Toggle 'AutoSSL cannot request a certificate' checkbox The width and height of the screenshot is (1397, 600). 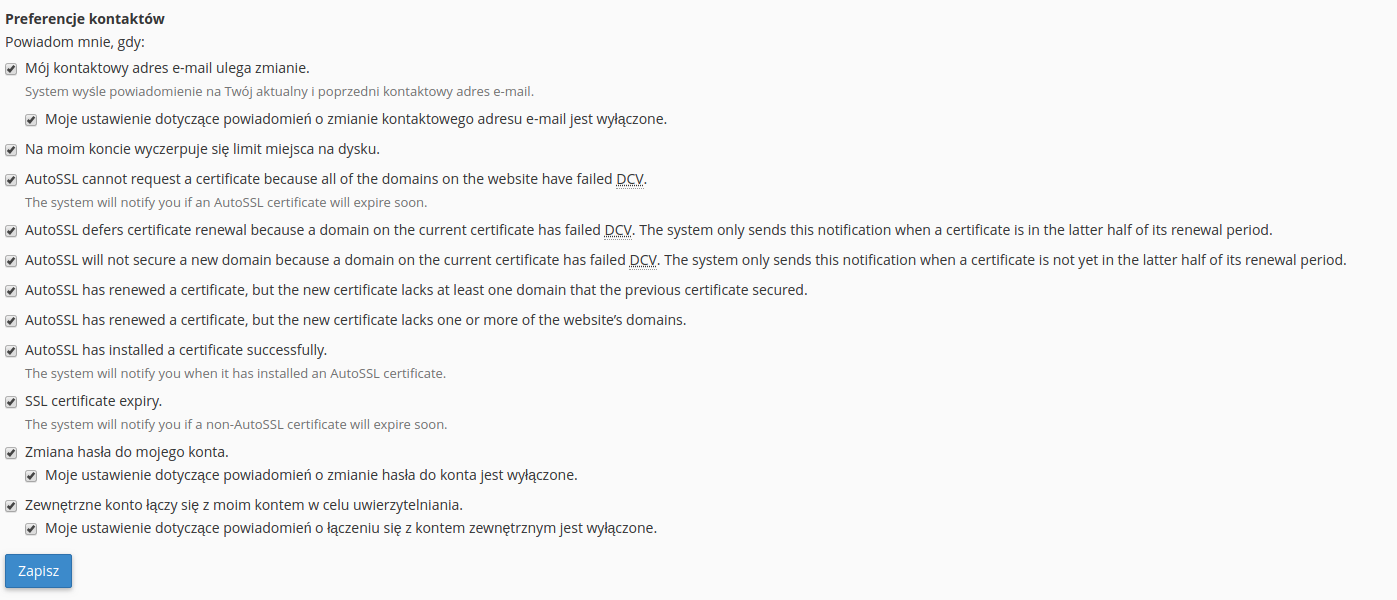click(x=11, y=180)
